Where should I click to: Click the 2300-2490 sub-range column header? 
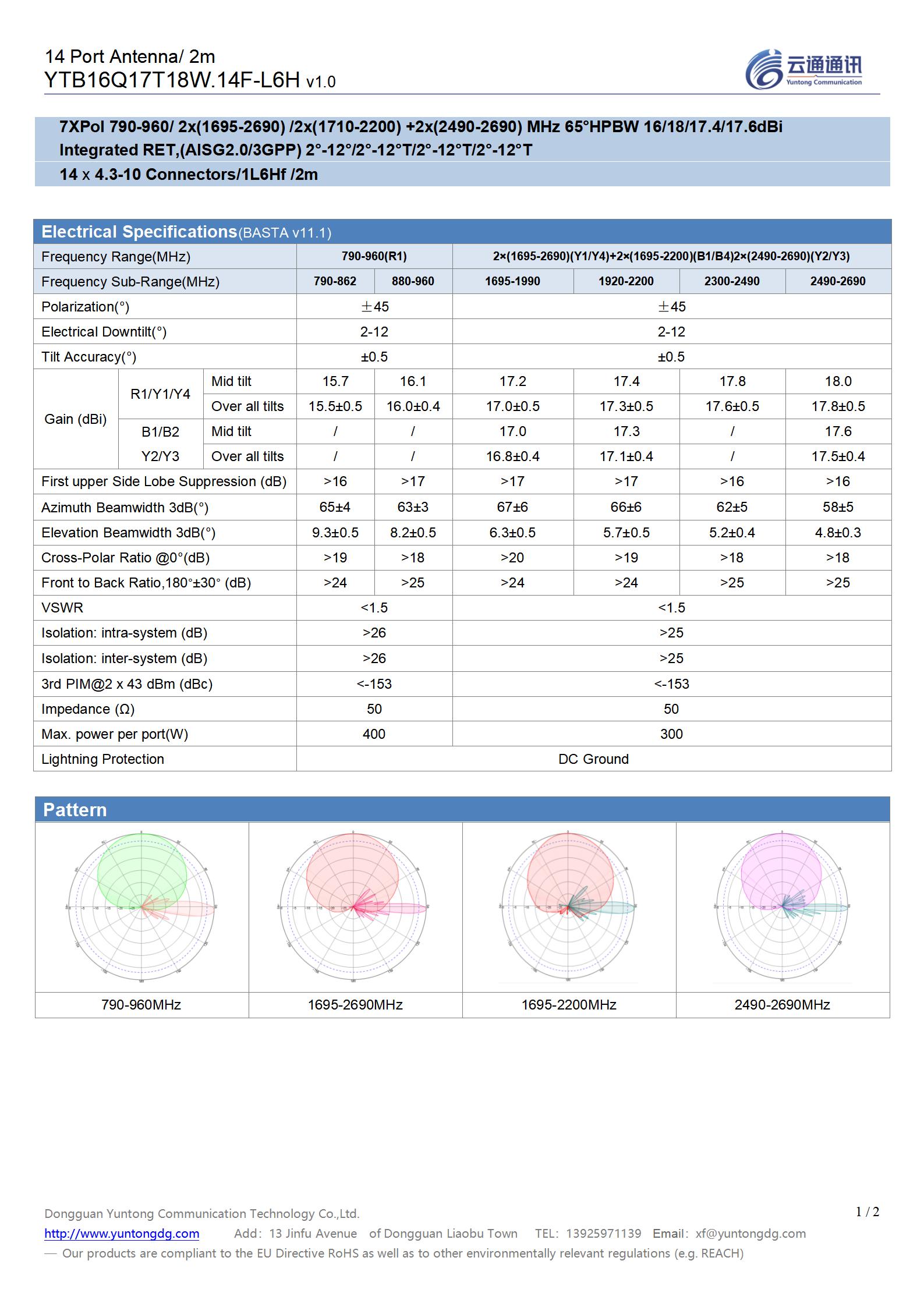[x=732, y=281]
